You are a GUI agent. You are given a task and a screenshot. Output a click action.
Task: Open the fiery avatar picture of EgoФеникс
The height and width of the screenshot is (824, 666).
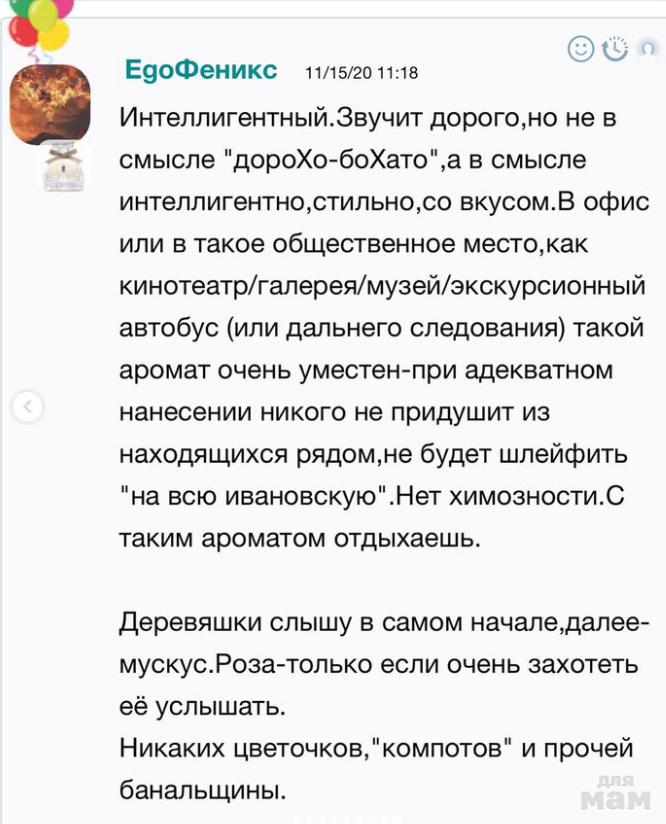(x=51, y=104)
